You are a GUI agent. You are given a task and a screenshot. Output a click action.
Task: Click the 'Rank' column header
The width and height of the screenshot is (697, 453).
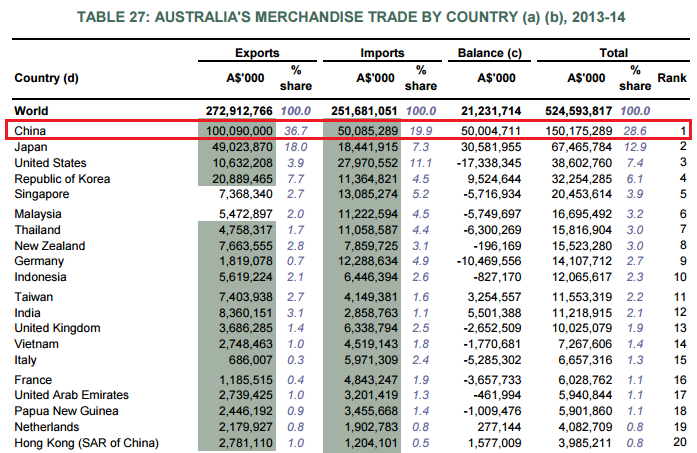[x=672, y=78]
